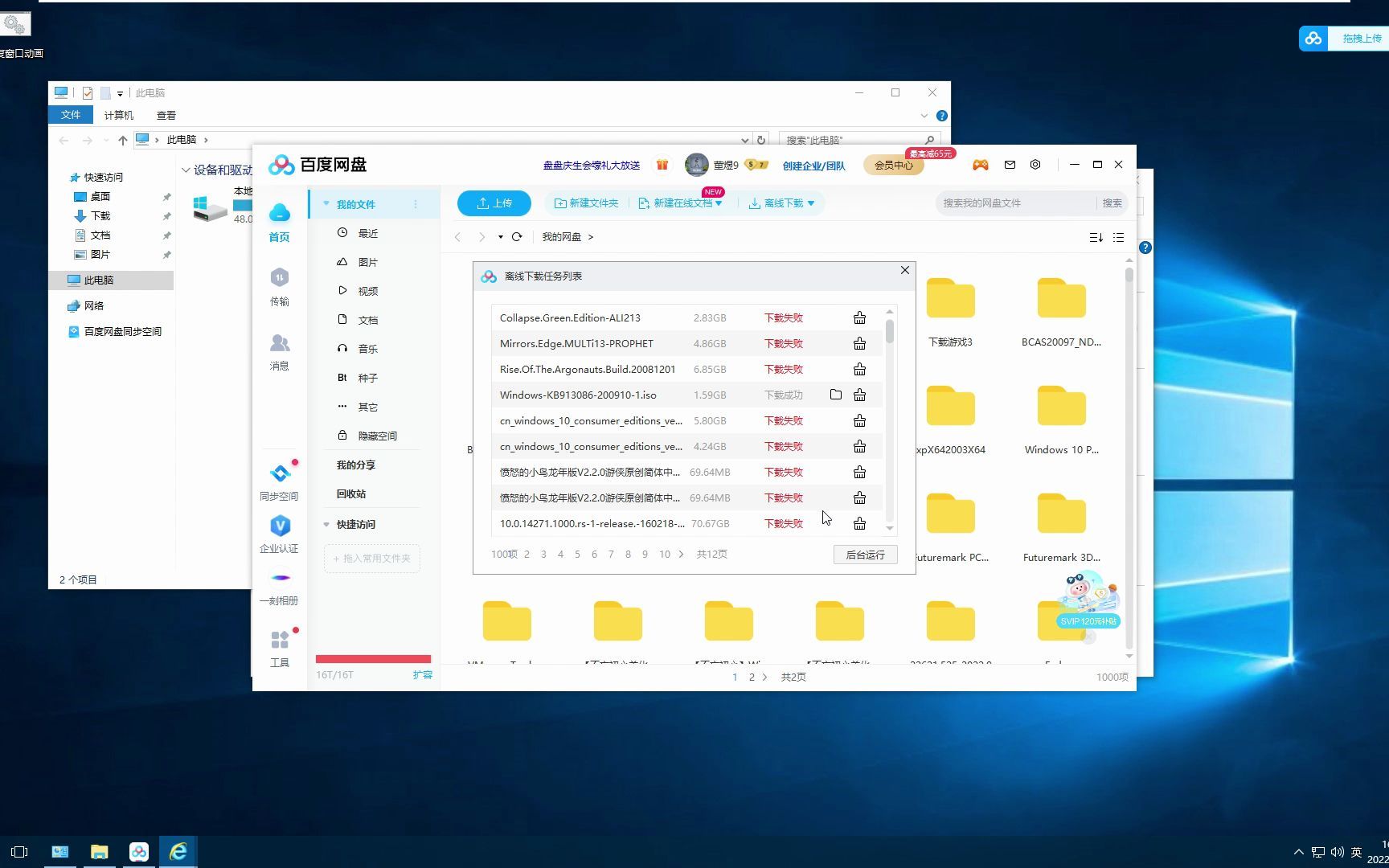This screenshot has height=868, width=1389.
Task: Open 计算机 tab in File Explorer
Action: tap(119, 115)
